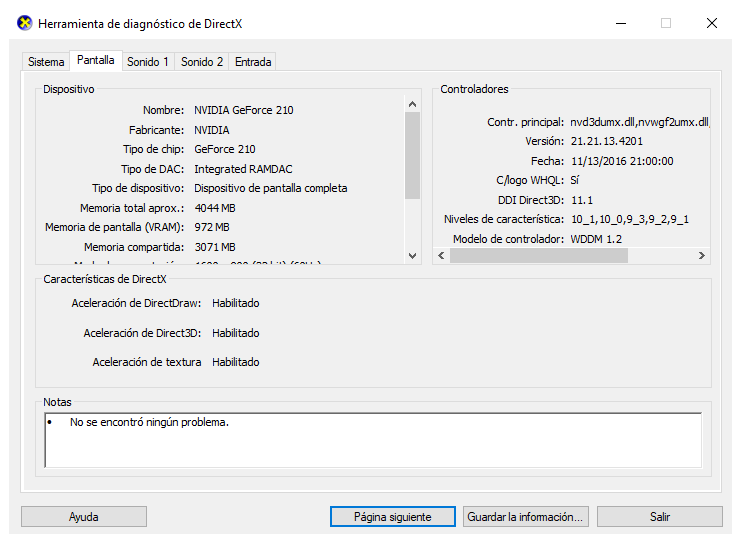Click the note 'No se encontró ningún problema.'
This screenshot has height=534, width=750.
pyautogui.click(x=149, y=422)
